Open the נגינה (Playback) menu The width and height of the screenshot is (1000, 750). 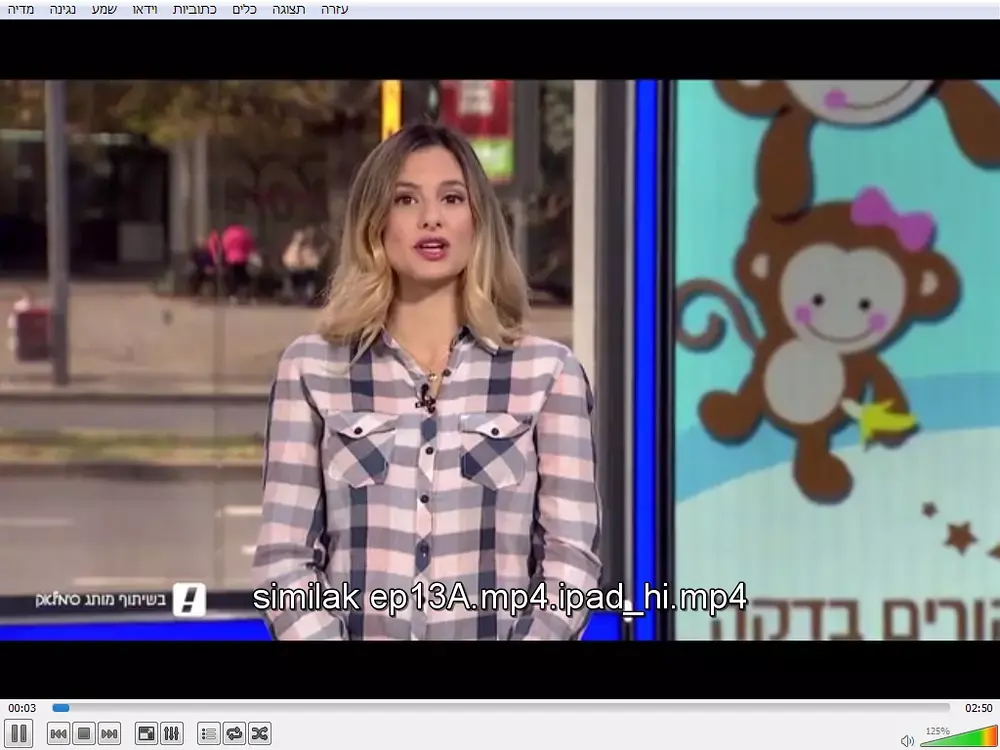(62, 10)
